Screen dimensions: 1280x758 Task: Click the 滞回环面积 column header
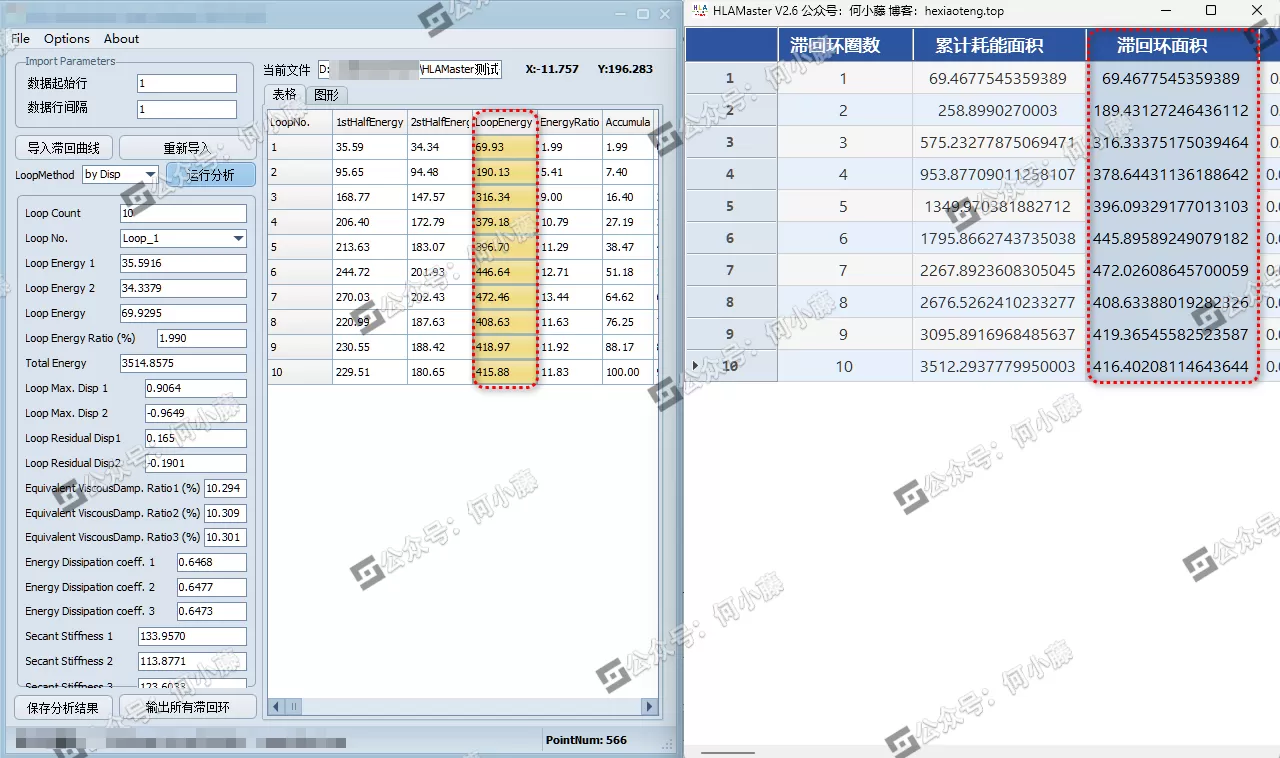click(1162, 45)
